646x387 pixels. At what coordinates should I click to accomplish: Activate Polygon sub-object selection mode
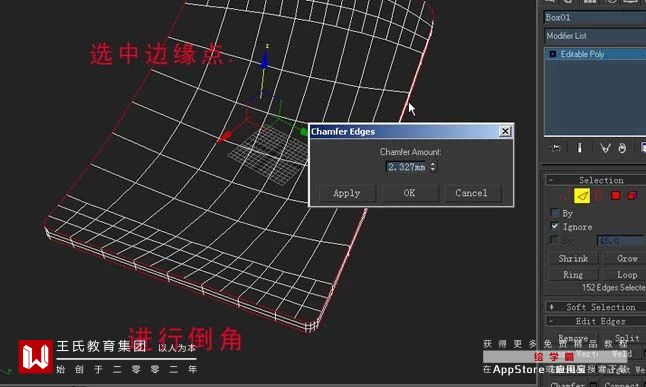(x=616, y=196)
